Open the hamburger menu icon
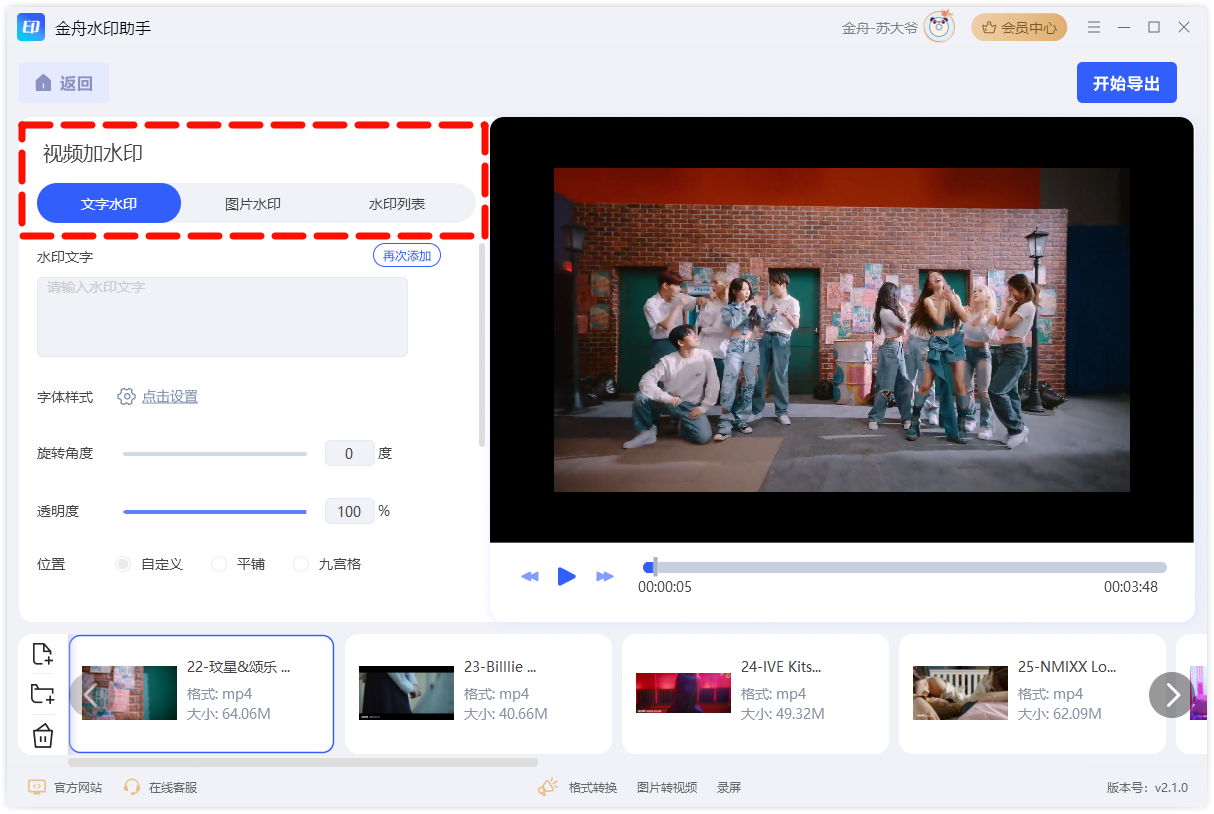The height and width of the screenshot is (814, 1214). pos(1094,27)
